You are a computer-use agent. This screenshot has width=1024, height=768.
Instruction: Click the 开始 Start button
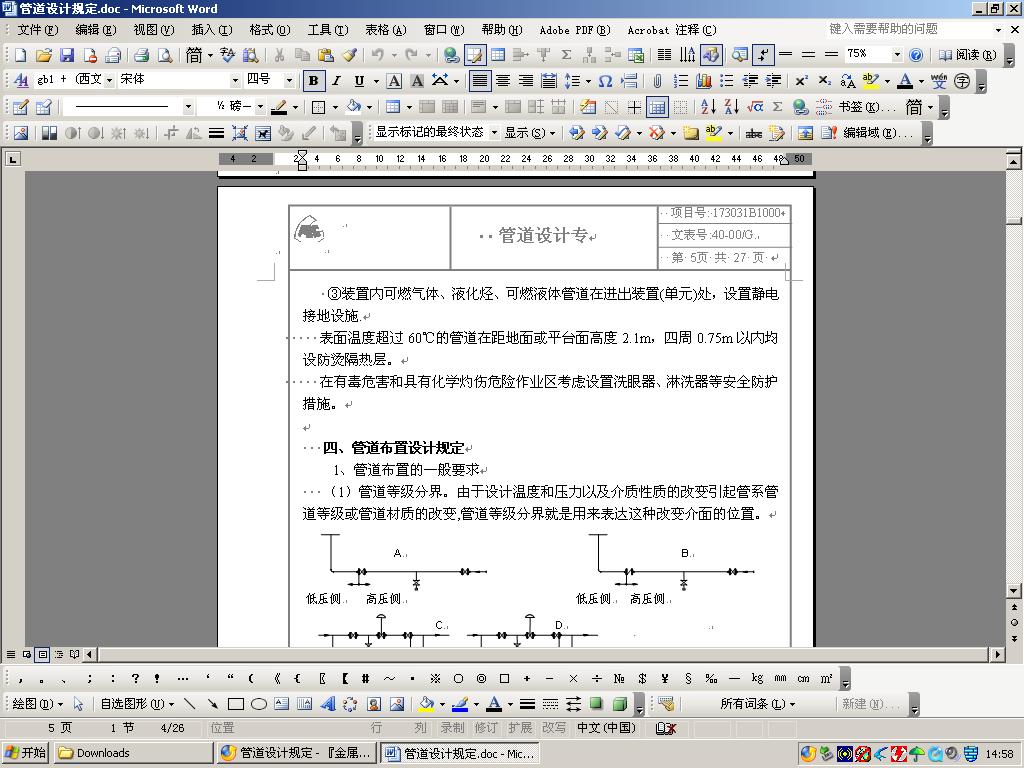[26, 753]
